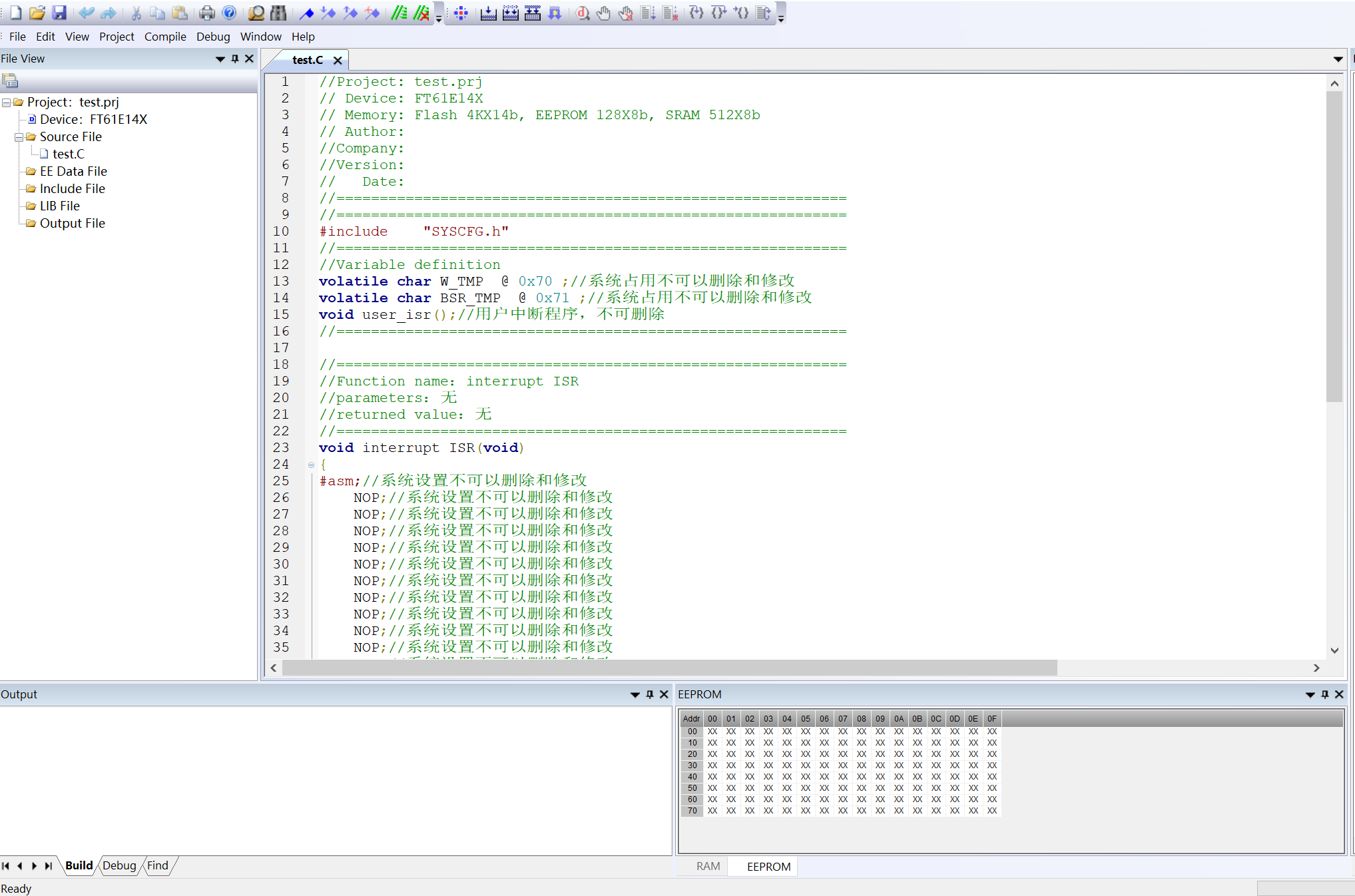Click the step-out braces icon

pyautogui.click(x=741, y=13)
